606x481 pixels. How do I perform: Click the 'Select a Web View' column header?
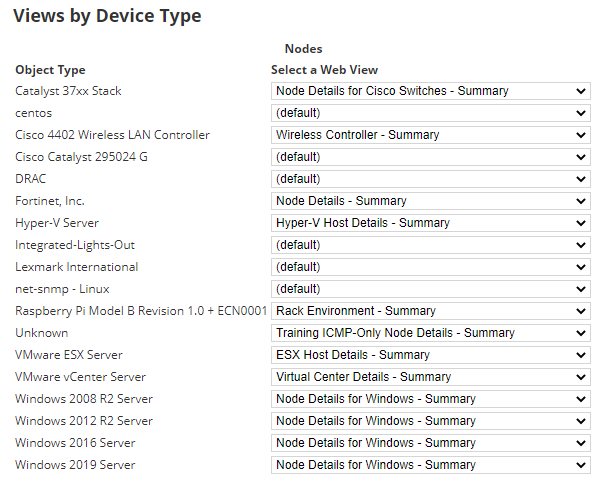coord(324,70)
